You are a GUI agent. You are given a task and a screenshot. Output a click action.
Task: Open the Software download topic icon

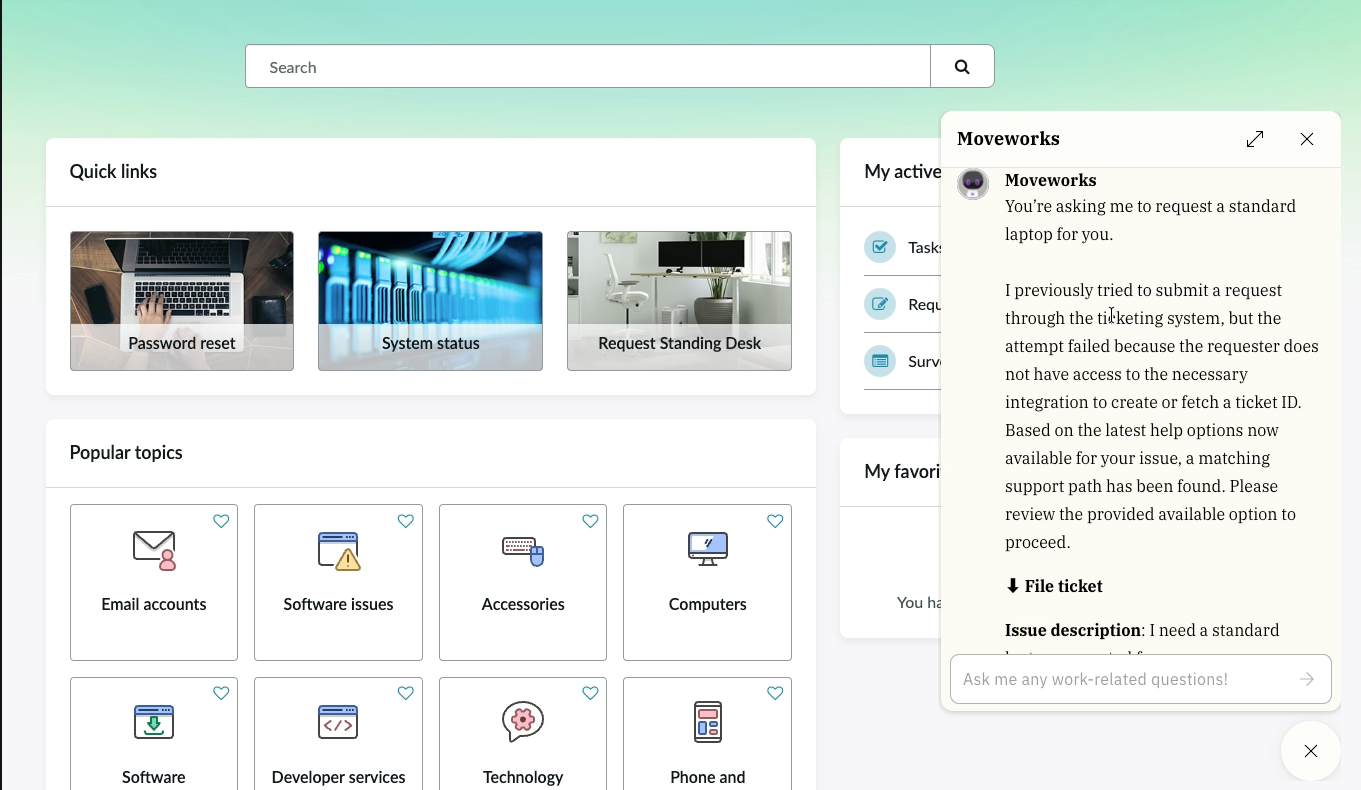154,722
